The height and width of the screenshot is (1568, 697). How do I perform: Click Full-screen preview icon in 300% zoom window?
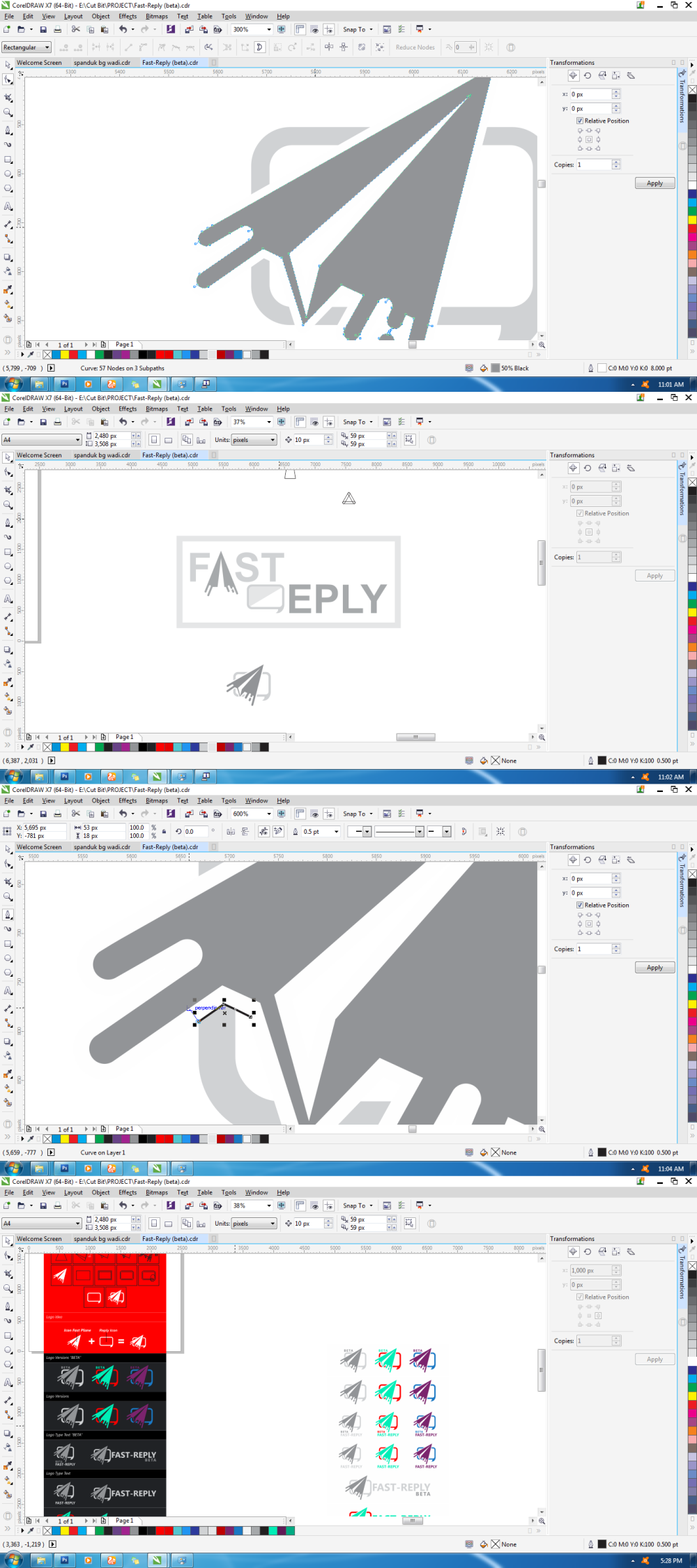pos(281,29)
